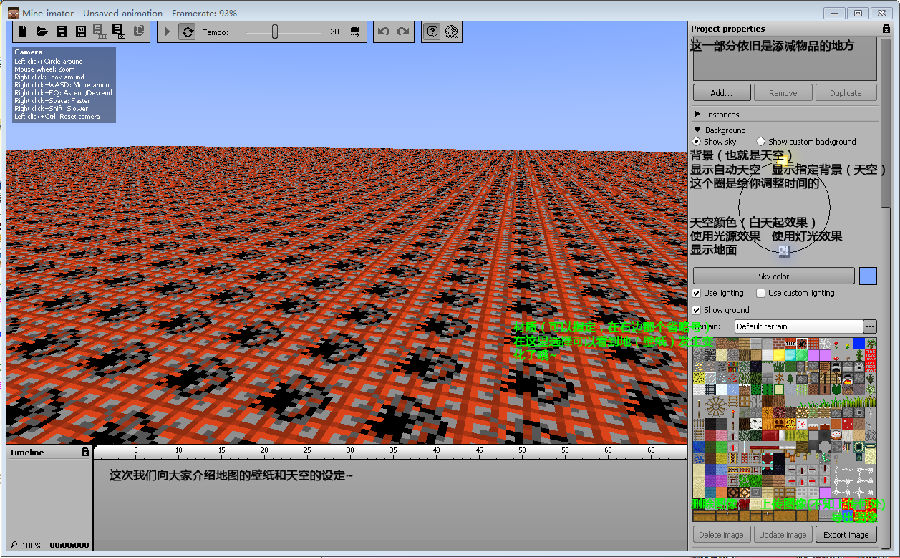Click the Camera controls help overlay
Screen dimensions: 900x558
pyautogui.click(x=64, y=84)
